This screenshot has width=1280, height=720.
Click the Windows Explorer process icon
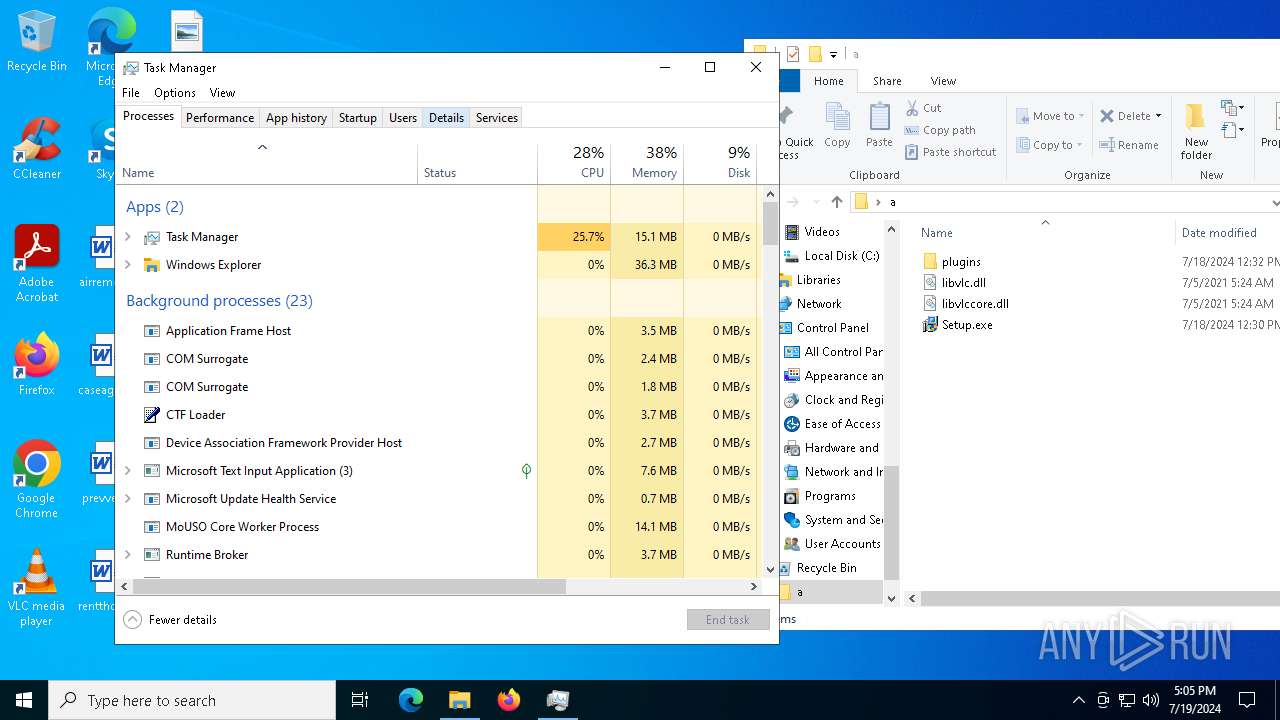click(x=152, y=265)
